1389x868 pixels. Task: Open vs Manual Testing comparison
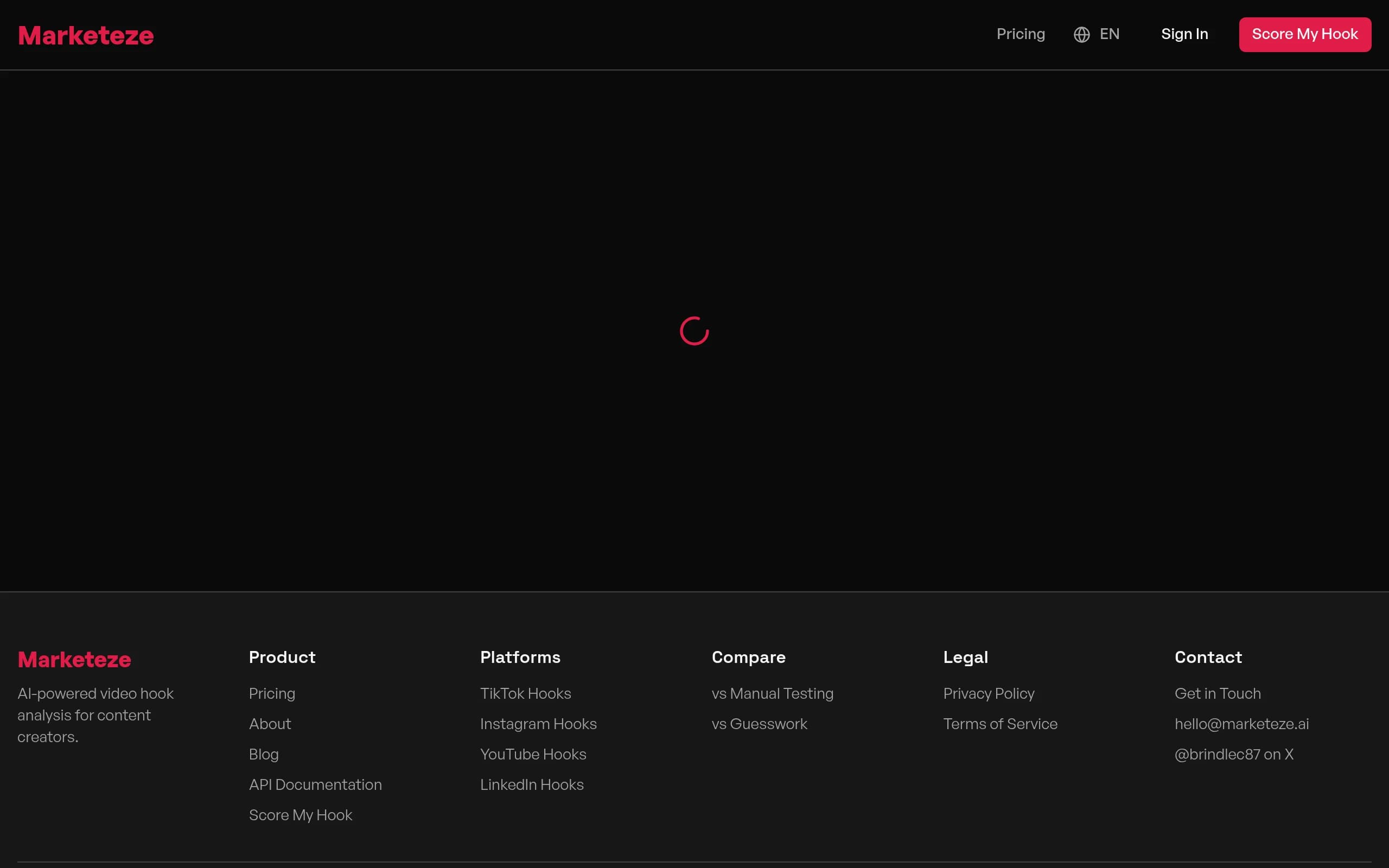773,693
